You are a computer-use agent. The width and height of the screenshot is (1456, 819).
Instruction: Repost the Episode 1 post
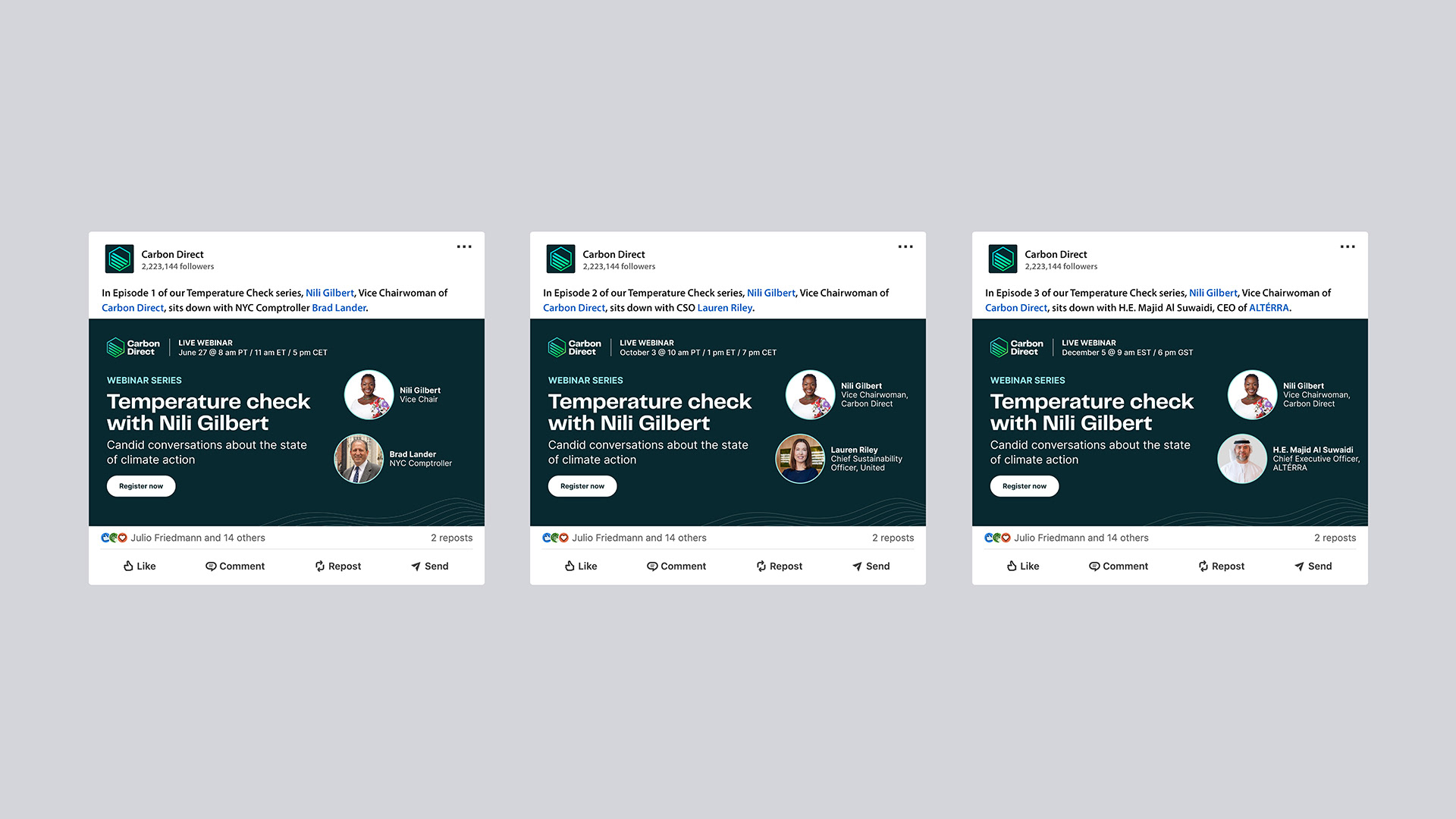coord(337,566)
